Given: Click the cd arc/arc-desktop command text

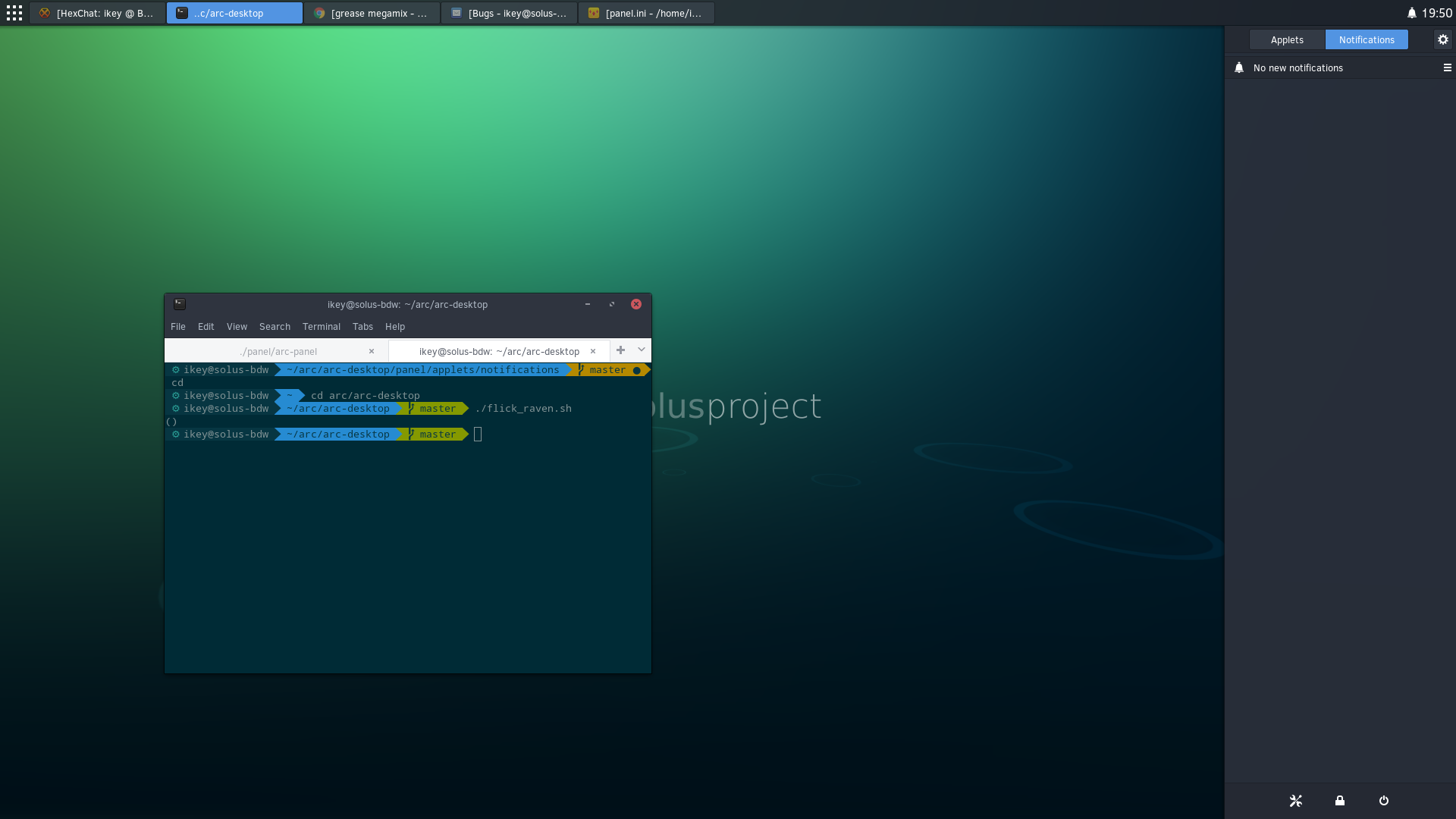Looking at the screenshot, I should (x=366, y=396).
